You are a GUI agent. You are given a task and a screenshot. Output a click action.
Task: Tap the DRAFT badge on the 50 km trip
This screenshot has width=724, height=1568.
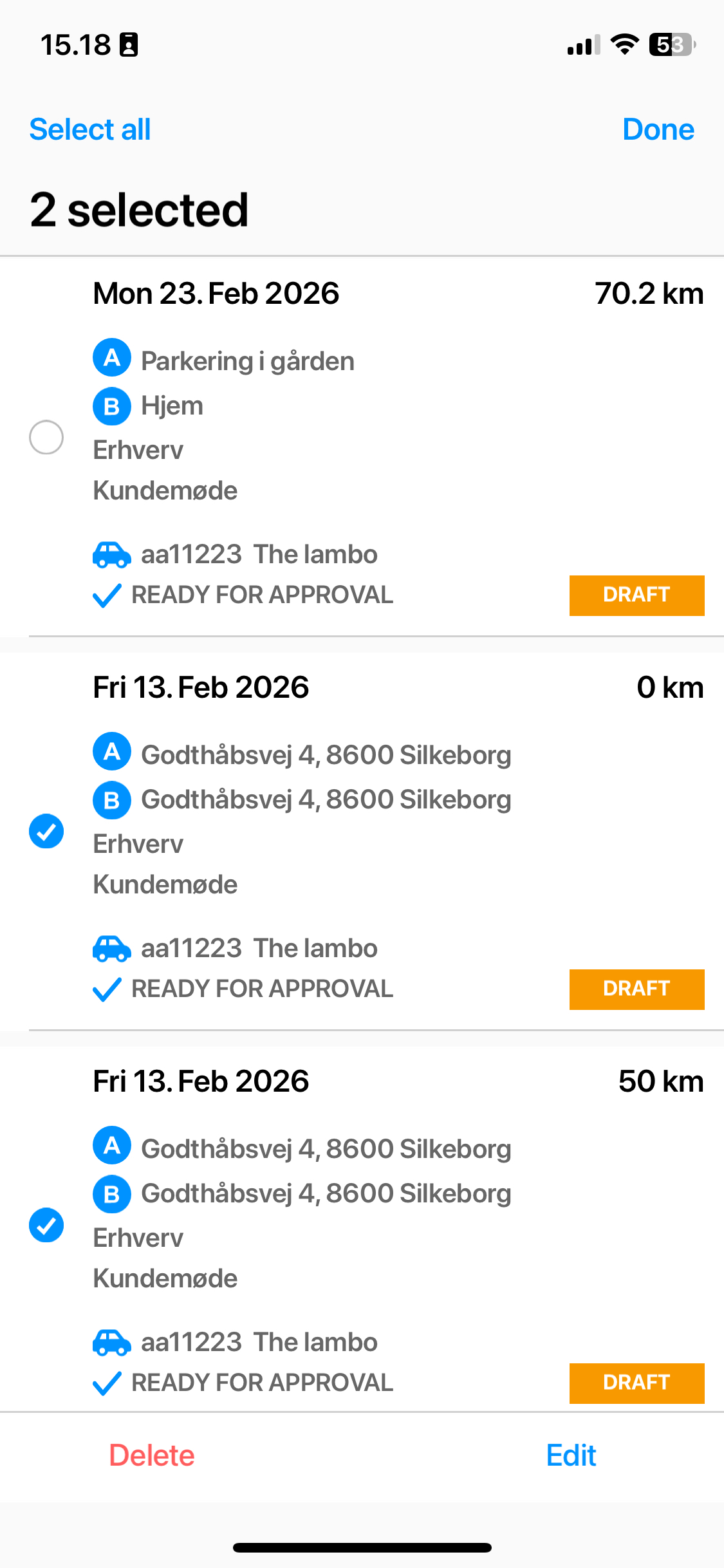point(637,1383)
